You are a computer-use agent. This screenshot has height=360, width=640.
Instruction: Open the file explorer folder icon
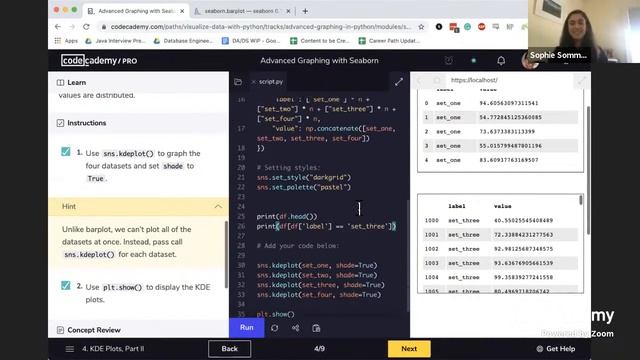[238, 82]
